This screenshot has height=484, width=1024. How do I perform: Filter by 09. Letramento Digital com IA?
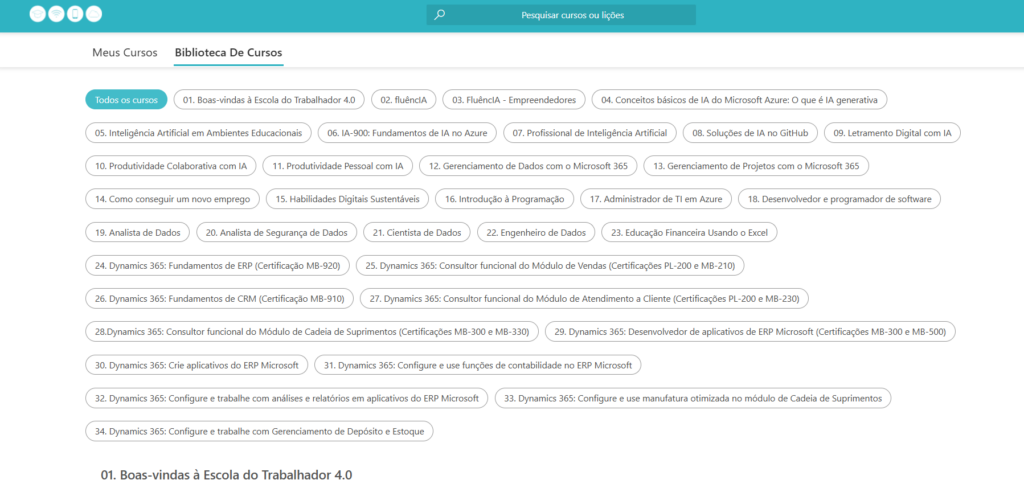[892, 133]
